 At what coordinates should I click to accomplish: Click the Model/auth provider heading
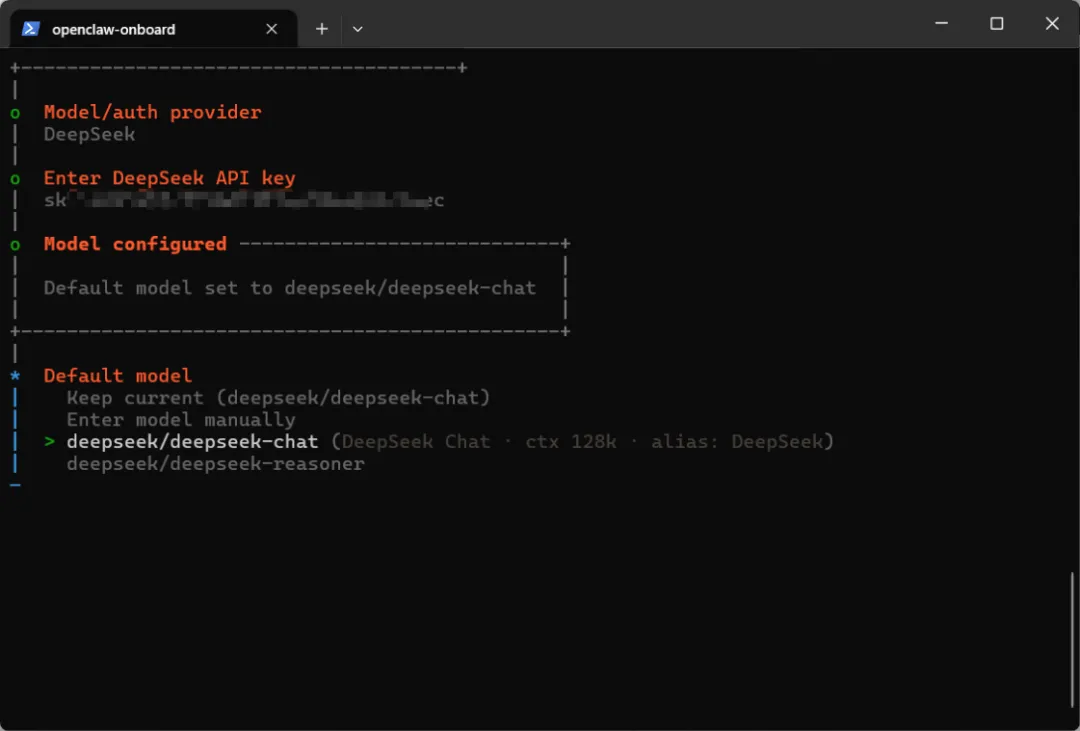[152, 112]
